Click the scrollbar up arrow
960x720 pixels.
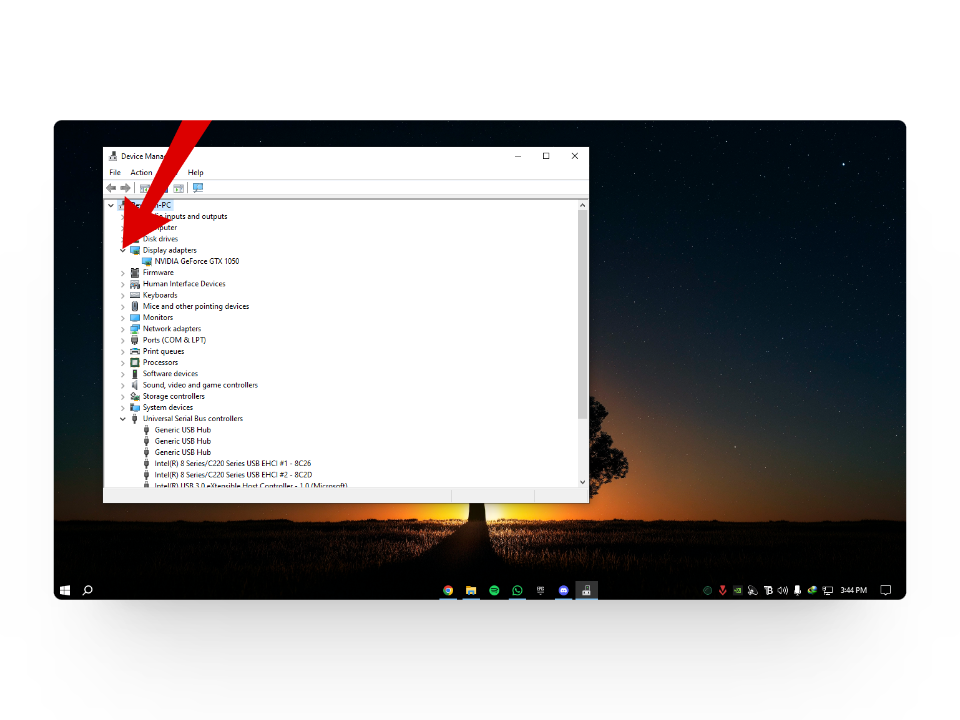(x=582, y=206)
